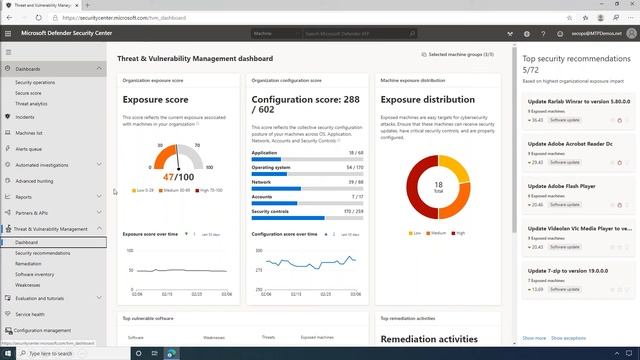Open the Update Adobe Acrobat Reader Dc recommendation
This screenshot has width=640, height=360.
click(x=570, y=144)
